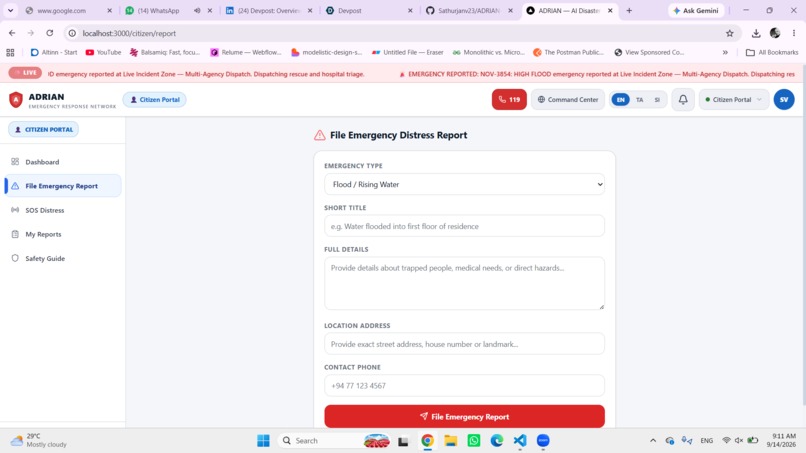Reload the page

click(x=50, y=33)
